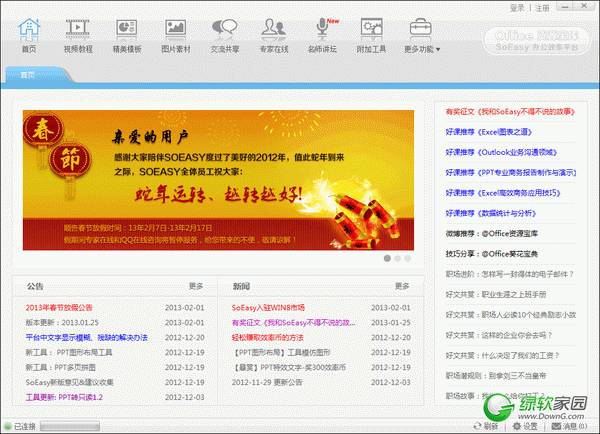Open 附加工具 add-on tools icon
Viewport: 600px width, 434px height.
pyautogui.click(x=371, y=35)
